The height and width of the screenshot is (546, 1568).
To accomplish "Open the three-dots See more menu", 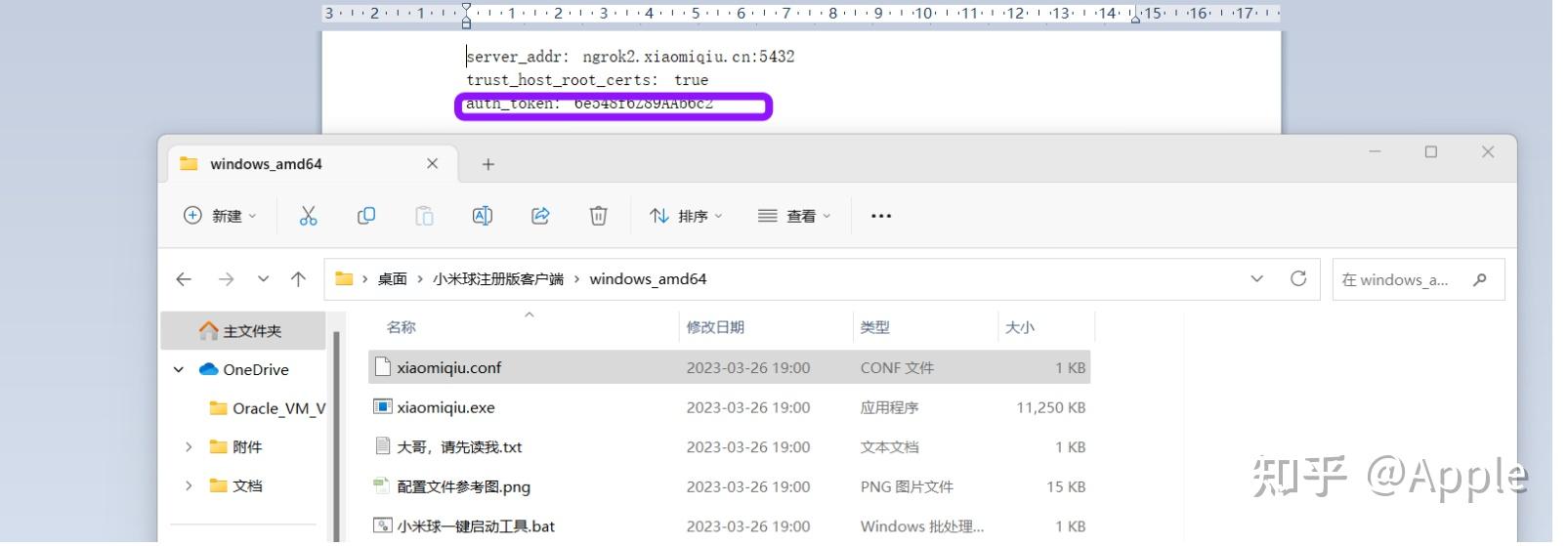I will pos(881,216).
